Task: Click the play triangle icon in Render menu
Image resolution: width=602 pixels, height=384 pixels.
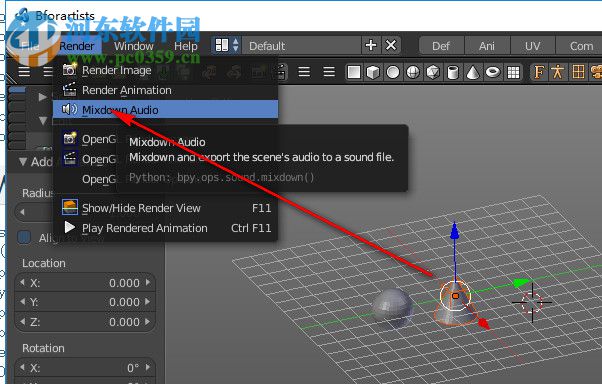Action: coord(69,227)
